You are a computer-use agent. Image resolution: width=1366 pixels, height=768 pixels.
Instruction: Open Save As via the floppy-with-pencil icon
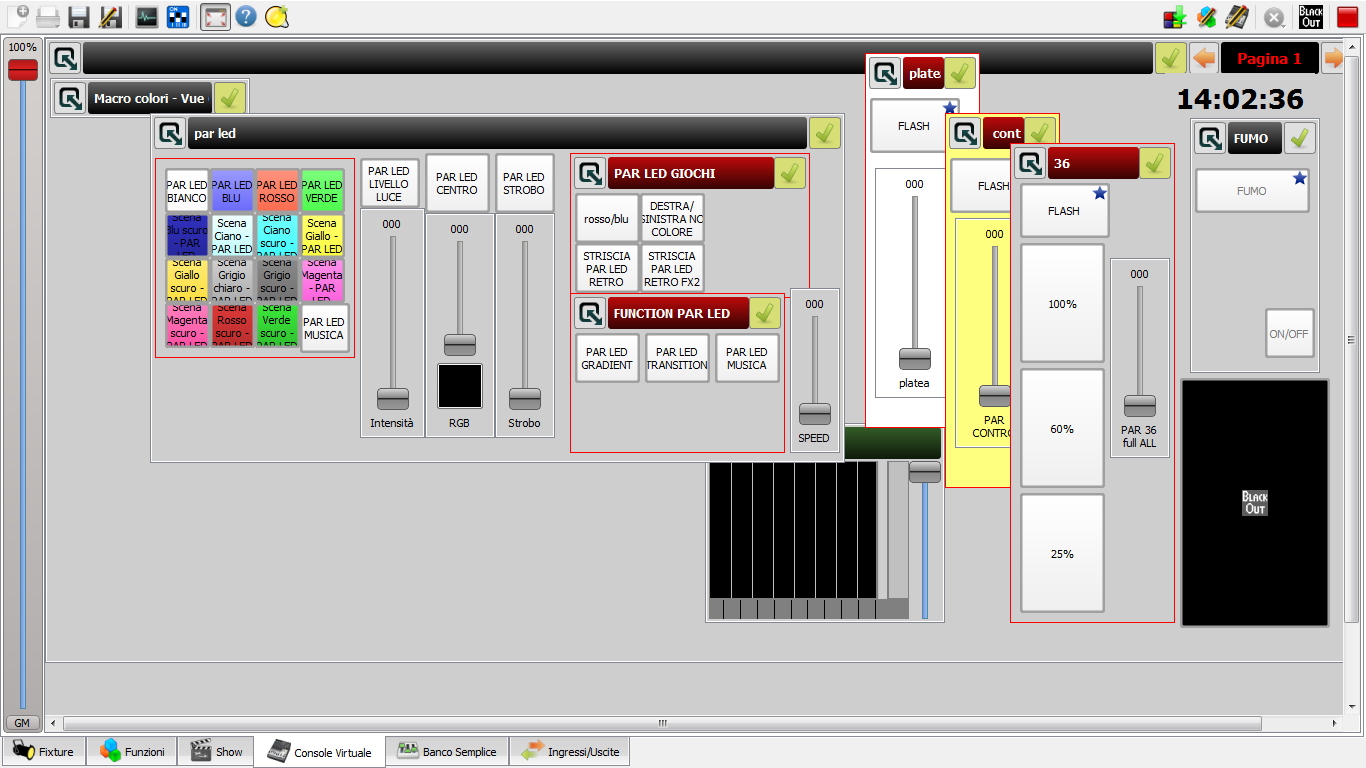tap(110, 16)
